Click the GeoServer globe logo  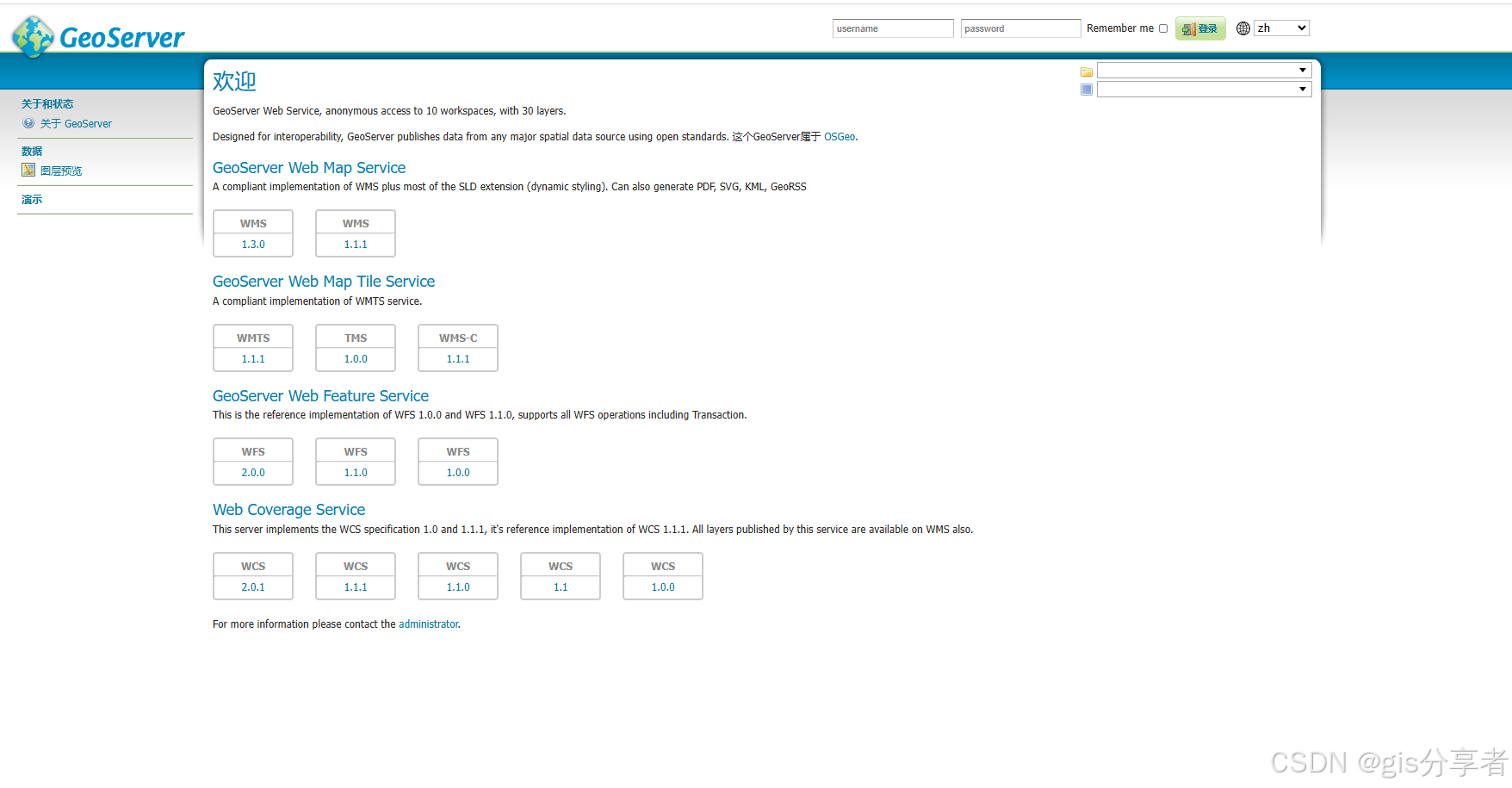(33, 36)
